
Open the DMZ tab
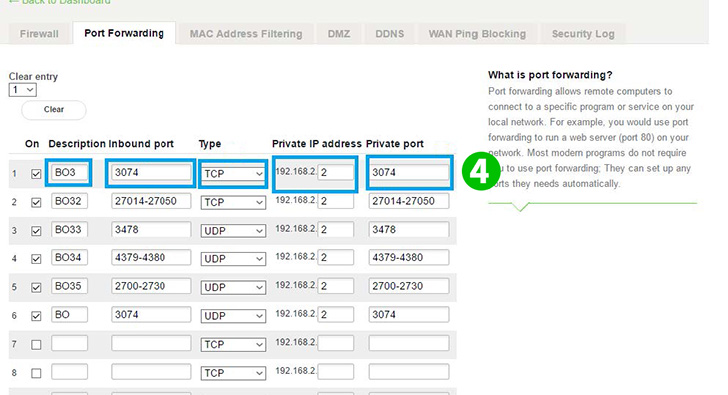[338, 34]
